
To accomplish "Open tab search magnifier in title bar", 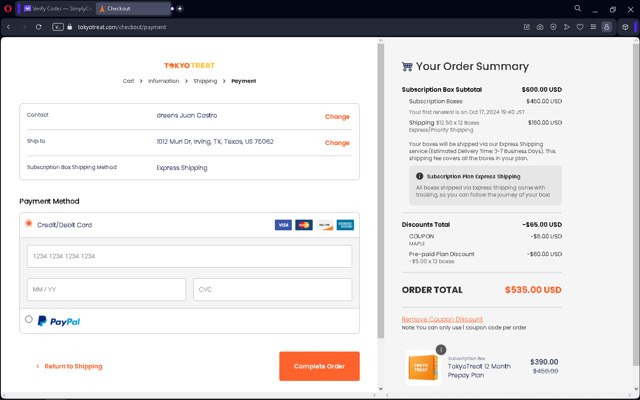I will pyautogui.click(x=578, y=9).
